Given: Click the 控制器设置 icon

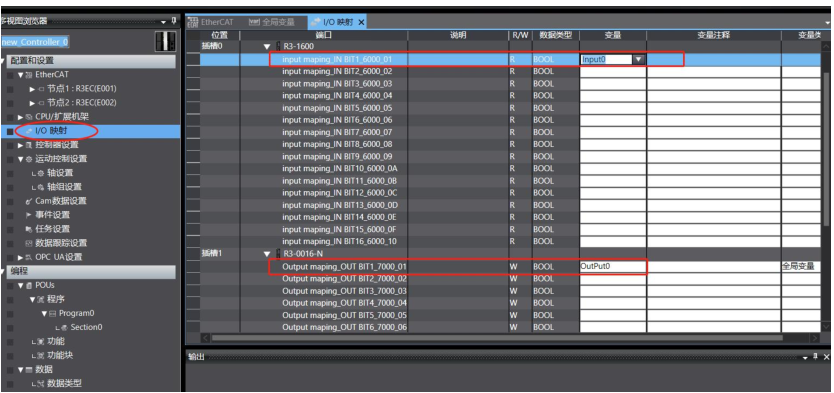Looking at the screenshot, I should pyautogui.click(x=29, y=145).
